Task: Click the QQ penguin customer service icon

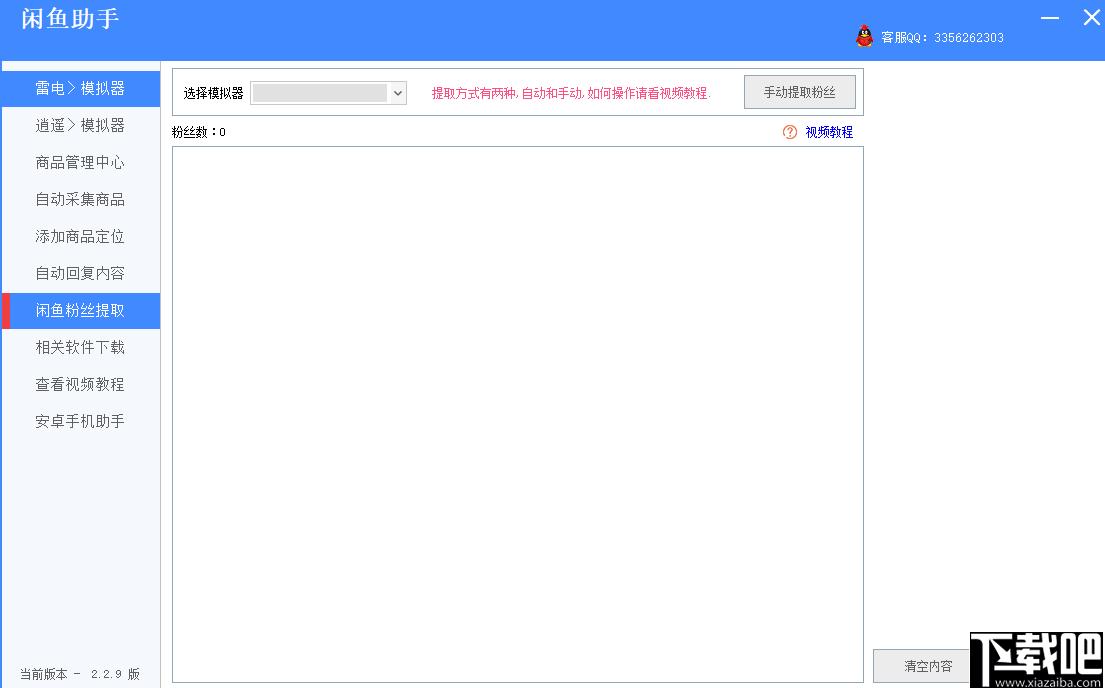Action: pyautogui.click(x=864, y=37)
